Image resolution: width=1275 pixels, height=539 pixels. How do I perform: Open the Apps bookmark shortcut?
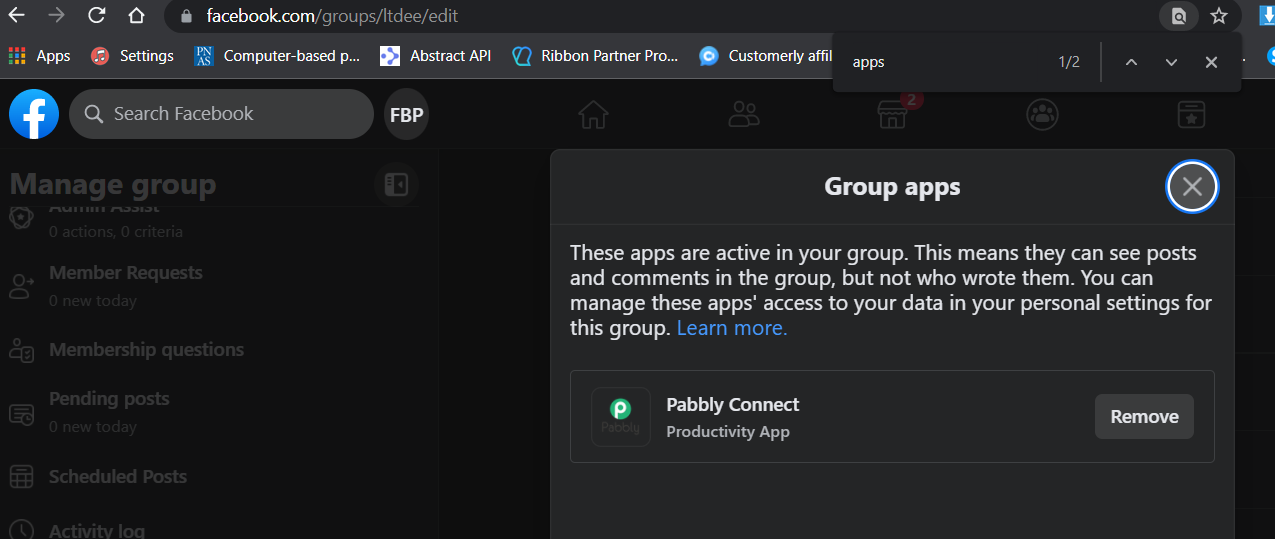tap(39, 56)
